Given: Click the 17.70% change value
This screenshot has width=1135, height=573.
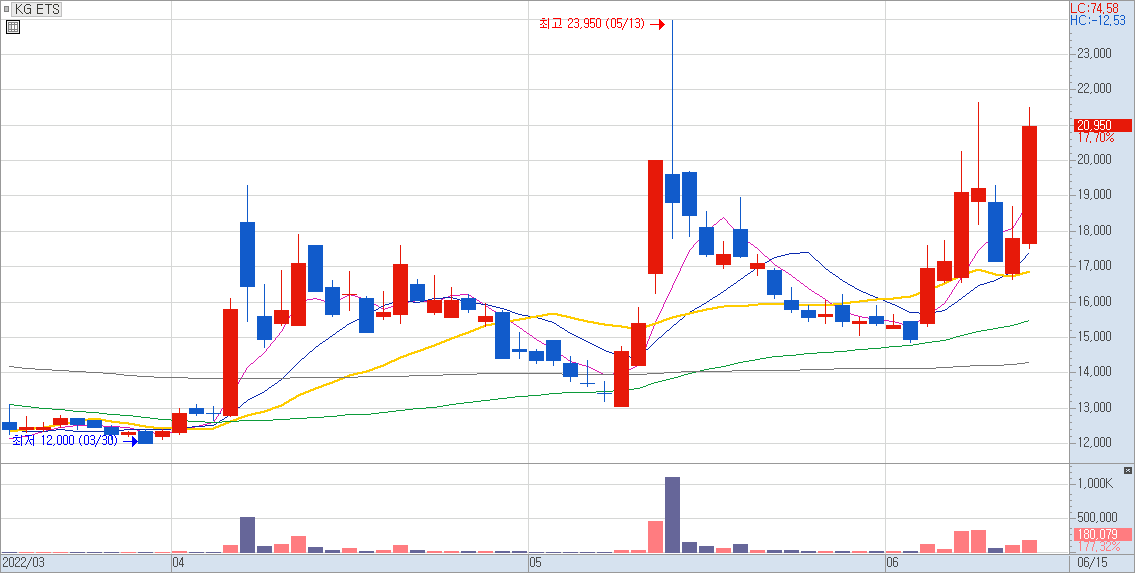Looking at the screenshot, I should point(1095,137).
